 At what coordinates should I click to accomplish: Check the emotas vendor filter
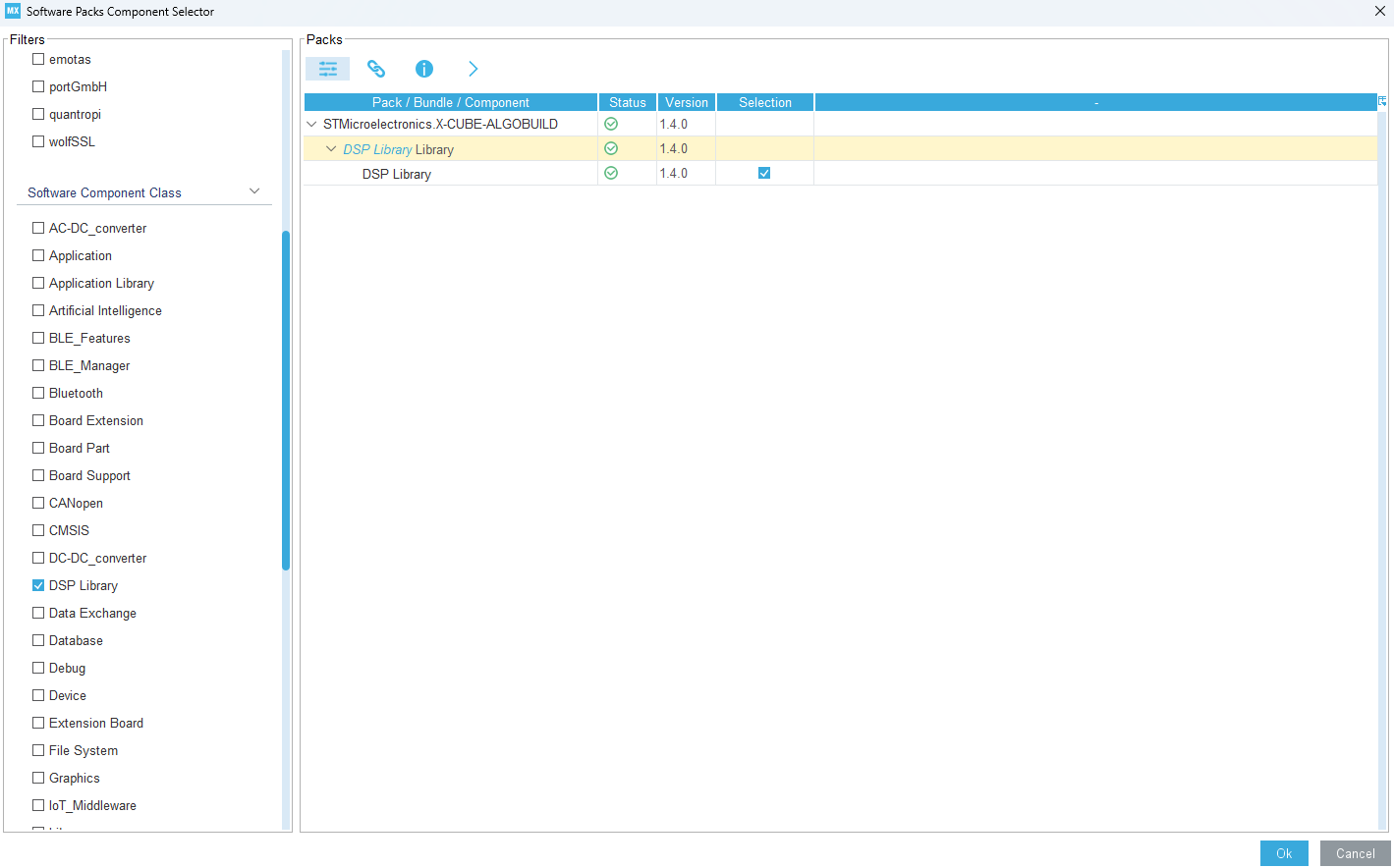[x=37, y=59]
